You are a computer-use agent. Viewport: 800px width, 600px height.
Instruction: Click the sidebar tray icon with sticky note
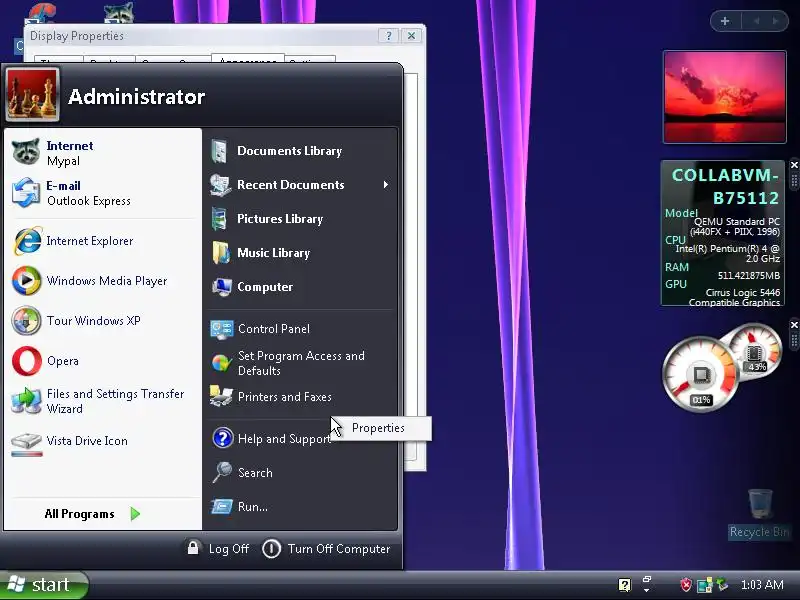tap(705, 585)
